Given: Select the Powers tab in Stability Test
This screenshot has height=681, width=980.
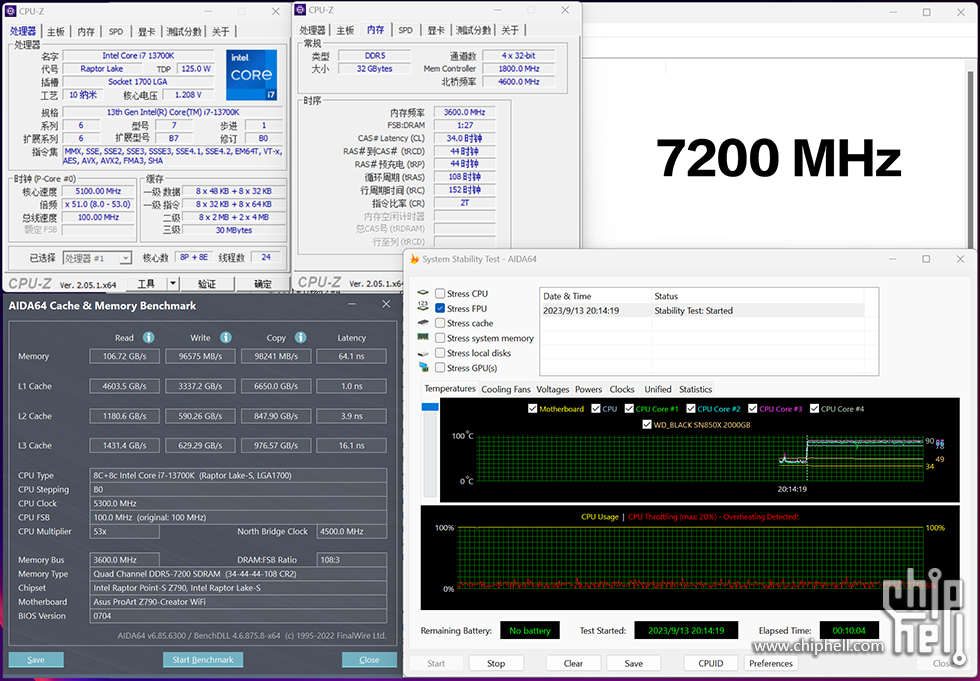Looking at the screenshot, I should coord(589,389).
